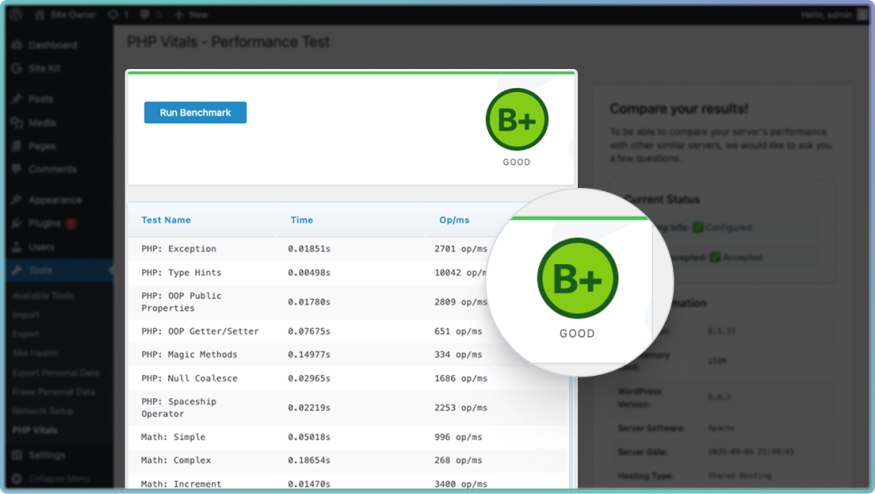Click the Site Kit sidebar icon
Screen dimensions: 875x494
coord(18,68)
